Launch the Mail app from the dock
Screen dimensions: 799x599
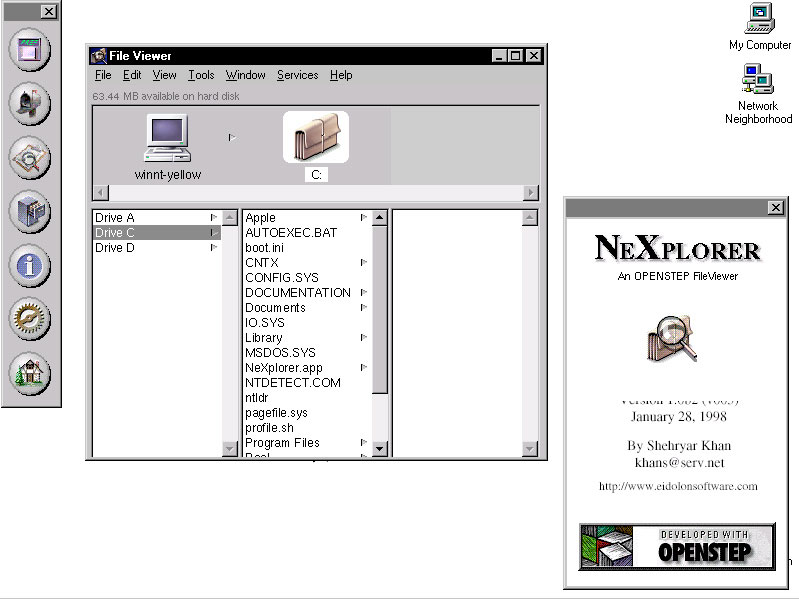pos(30,103)
